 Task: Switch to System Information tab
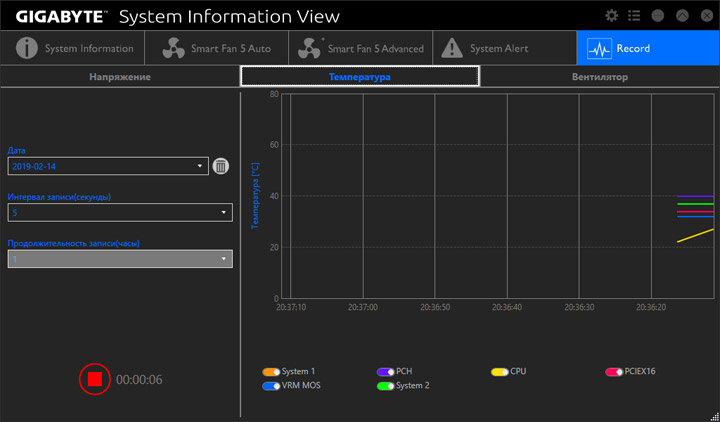tap(72, 48)
